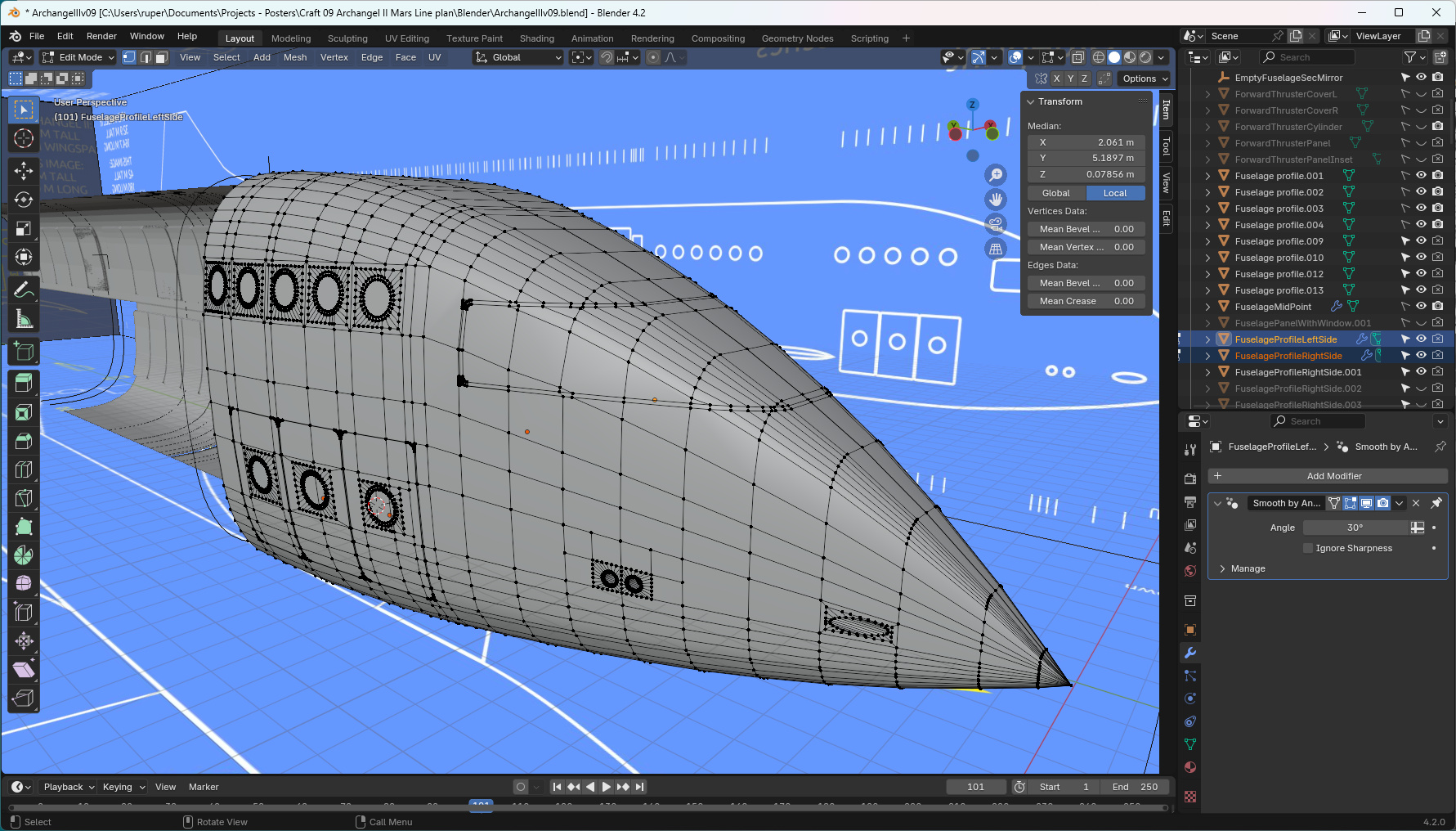1456x831 pixels.
Task: Tick the Ignore Sharpness checkbox
Action: (x=1308, y=548)
